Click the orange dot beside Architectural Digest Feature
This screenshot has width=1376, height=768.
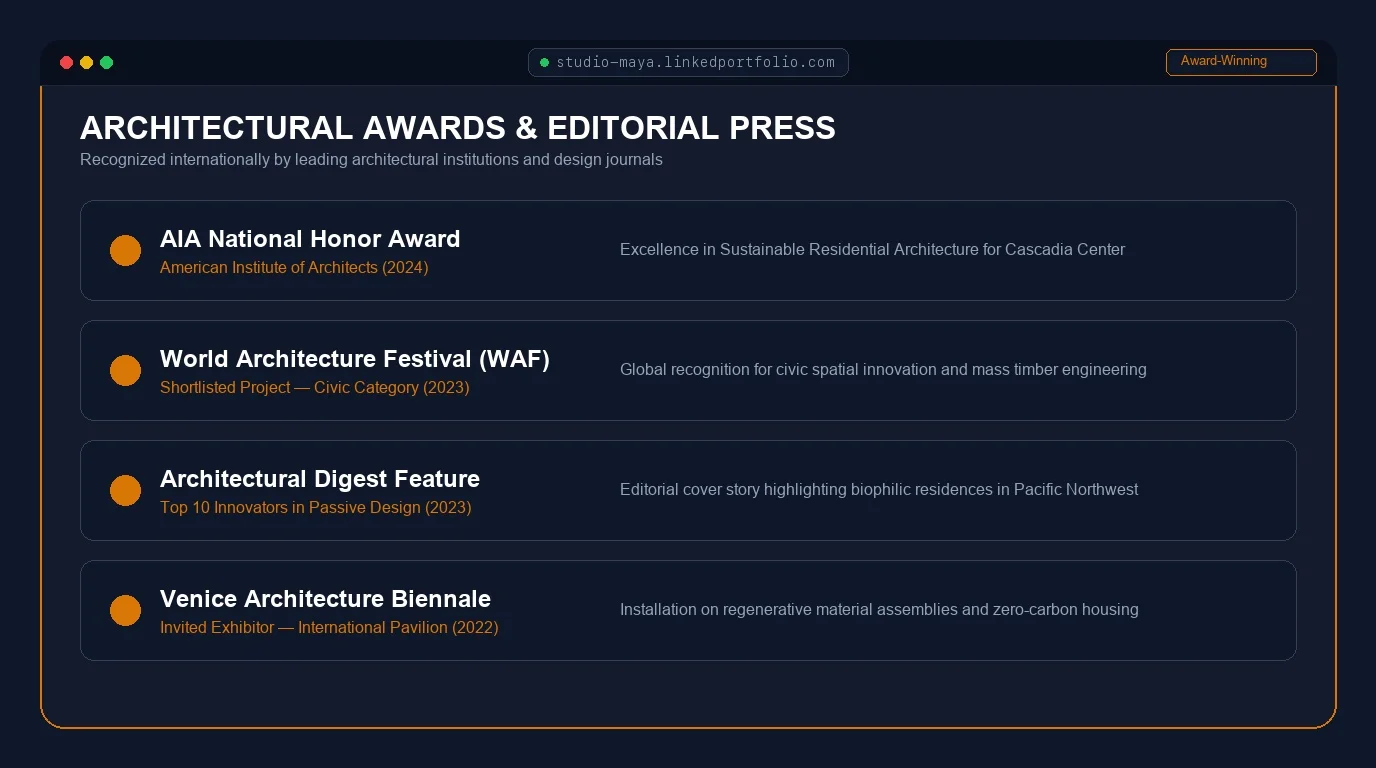coord(125,490)
